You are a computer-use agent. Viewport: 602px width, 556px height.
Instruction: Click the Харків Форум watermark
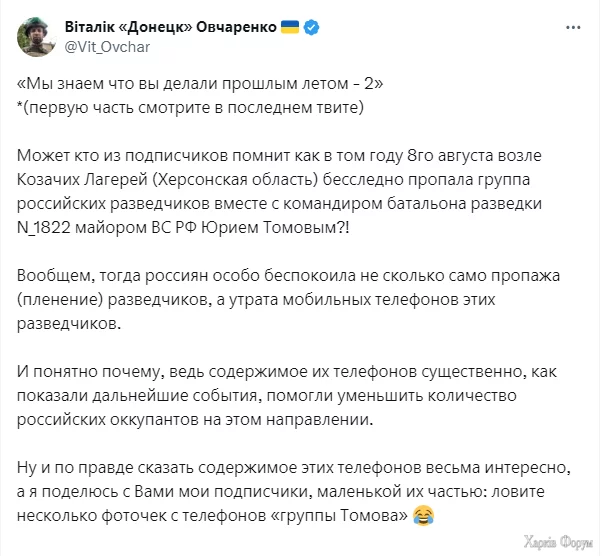click(x=558, y=542)
